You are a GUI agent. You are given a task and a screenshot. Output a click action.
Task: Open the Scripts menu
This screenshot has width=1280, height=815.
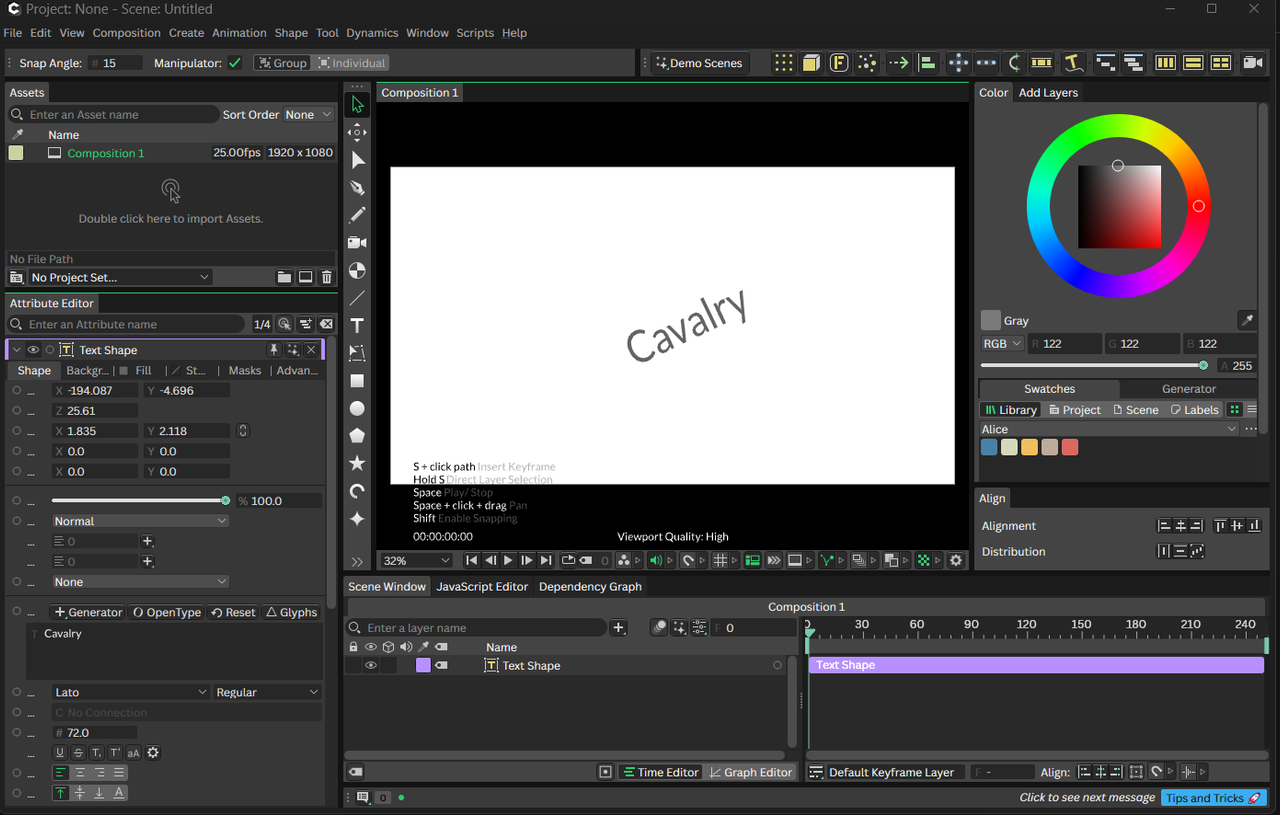(475, 33)
